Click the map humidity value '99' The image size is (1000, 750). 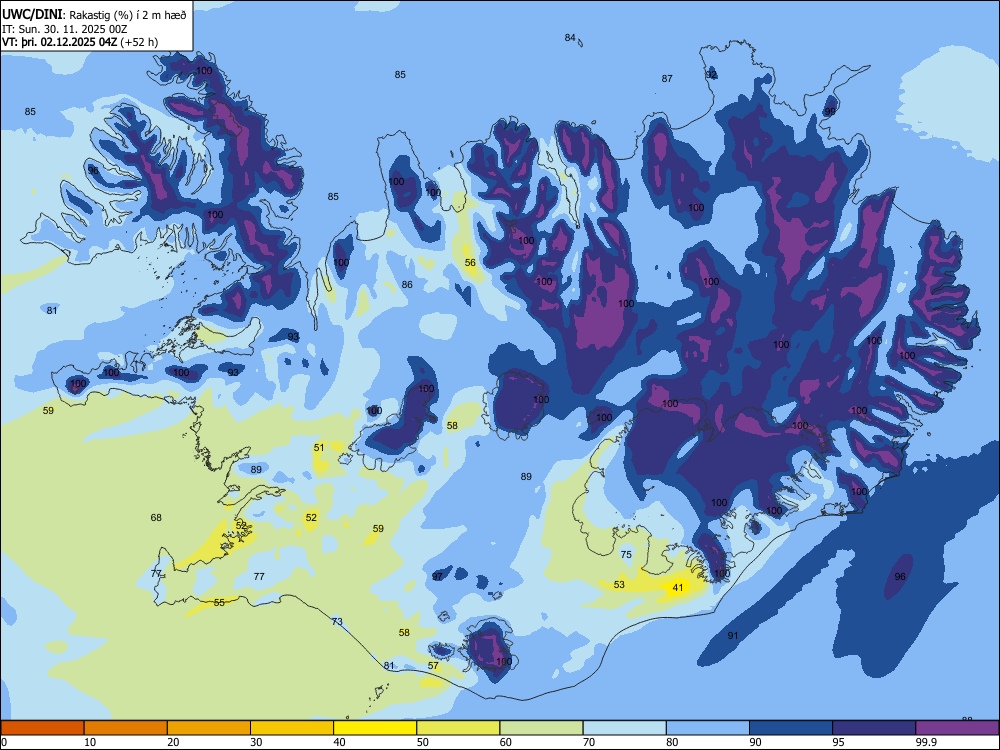830,111
